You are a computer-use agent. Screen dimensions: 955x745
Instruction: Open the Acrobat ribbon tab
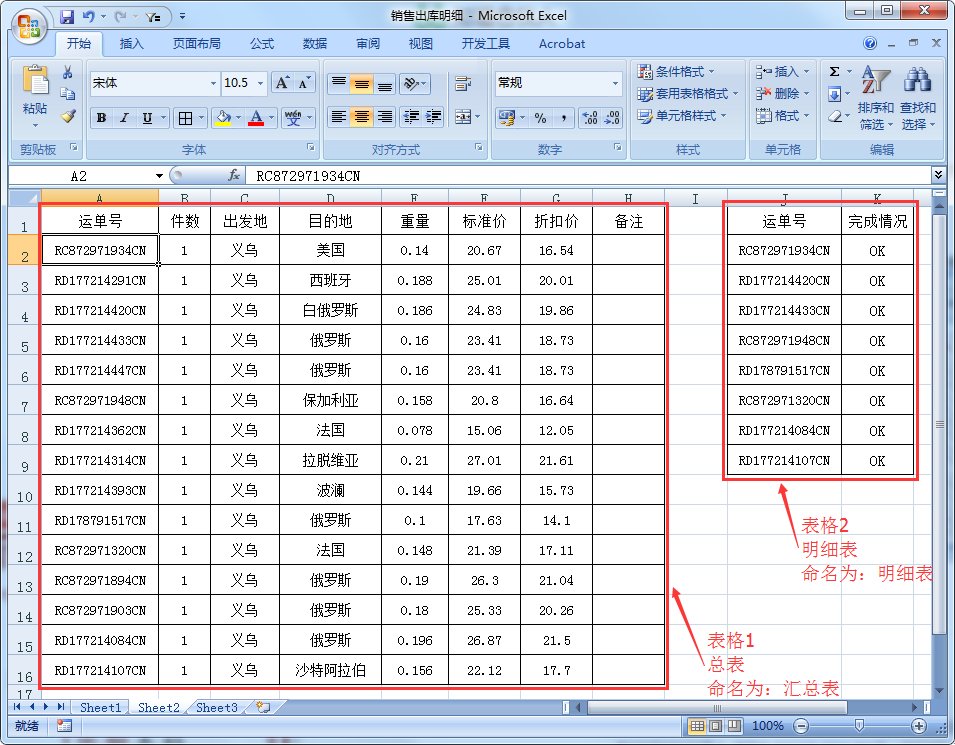click(561, 43)
